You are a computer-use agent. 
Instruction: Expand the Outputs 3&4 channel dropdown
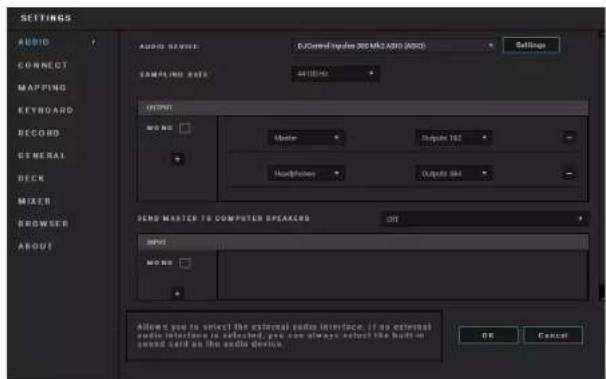pyautogui.click(x=454, y=174)
